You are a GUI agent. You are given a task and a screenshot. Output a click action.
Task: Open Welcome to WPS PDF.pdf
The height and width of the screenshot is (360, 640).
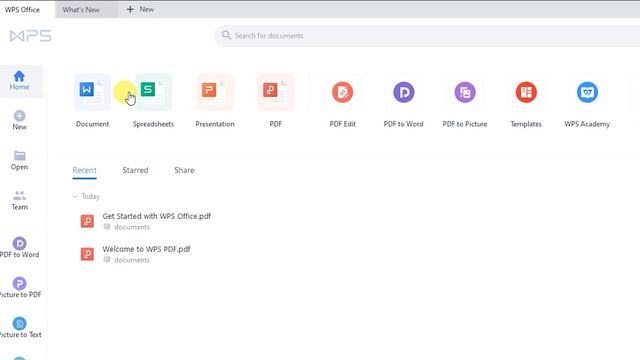pyautogui.click(x=146, y=249)
